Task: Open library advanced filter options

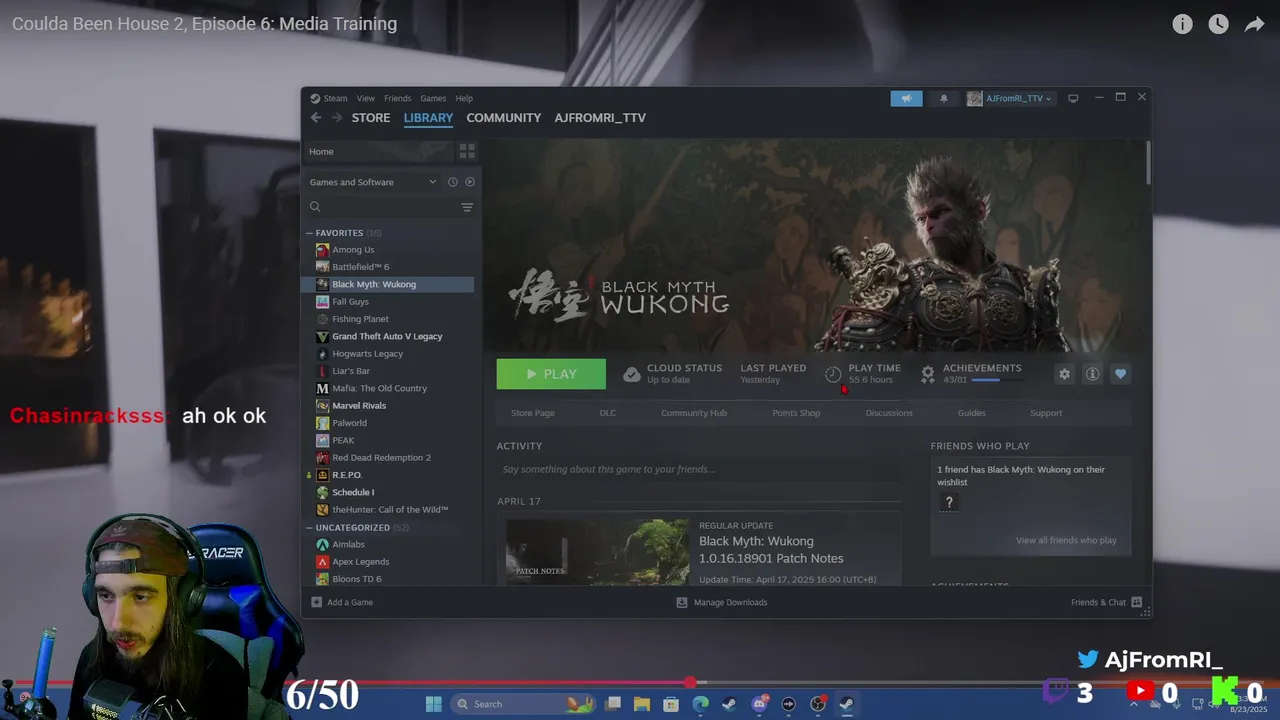Action: pos(467,207)
